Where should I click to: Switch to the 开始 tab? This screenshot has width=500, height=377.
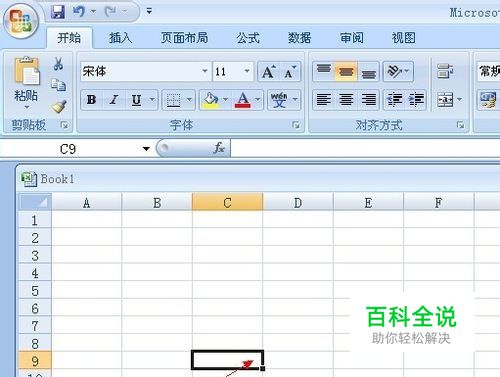tap(69, 38)
